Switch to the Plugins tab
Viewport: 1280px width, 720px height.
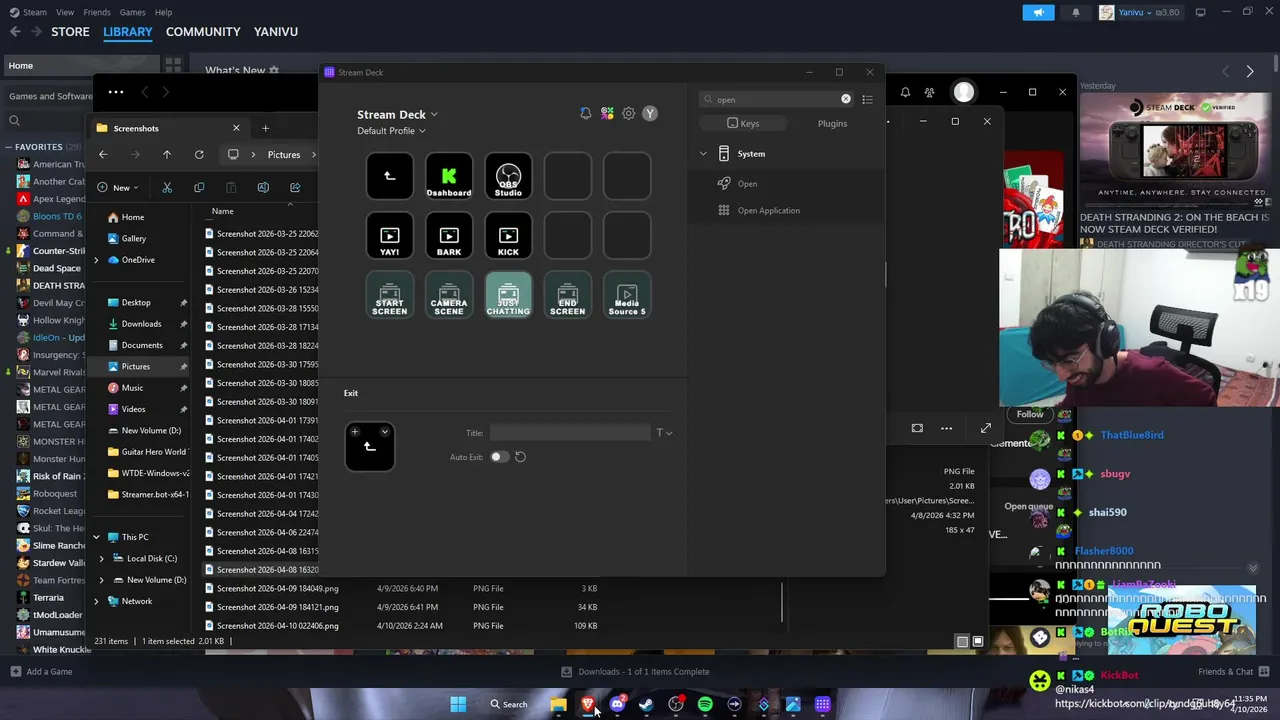832,123
